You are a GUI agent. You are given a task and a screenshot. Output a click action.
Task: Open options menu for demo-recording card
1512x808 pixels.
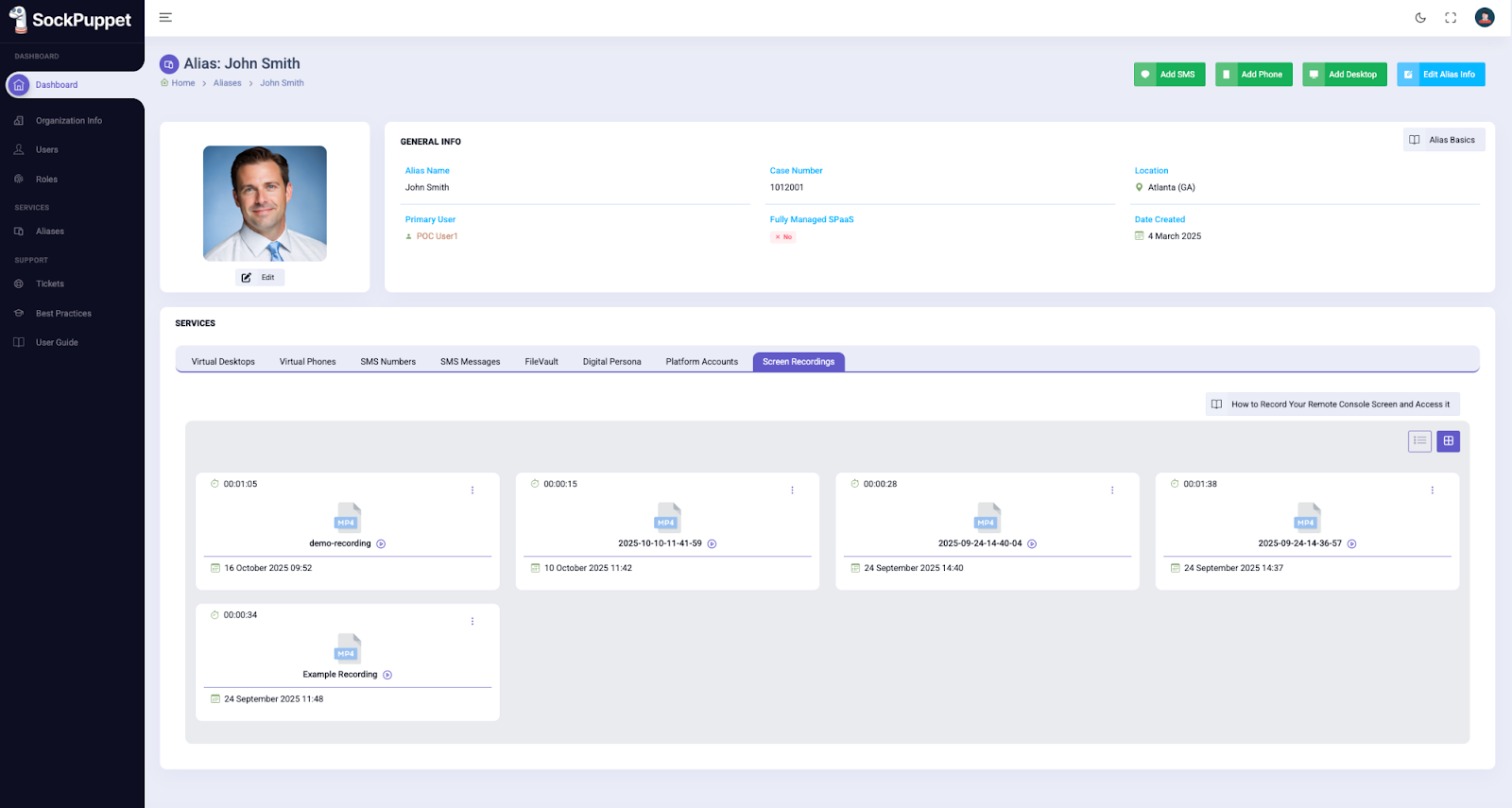(472, 490)
